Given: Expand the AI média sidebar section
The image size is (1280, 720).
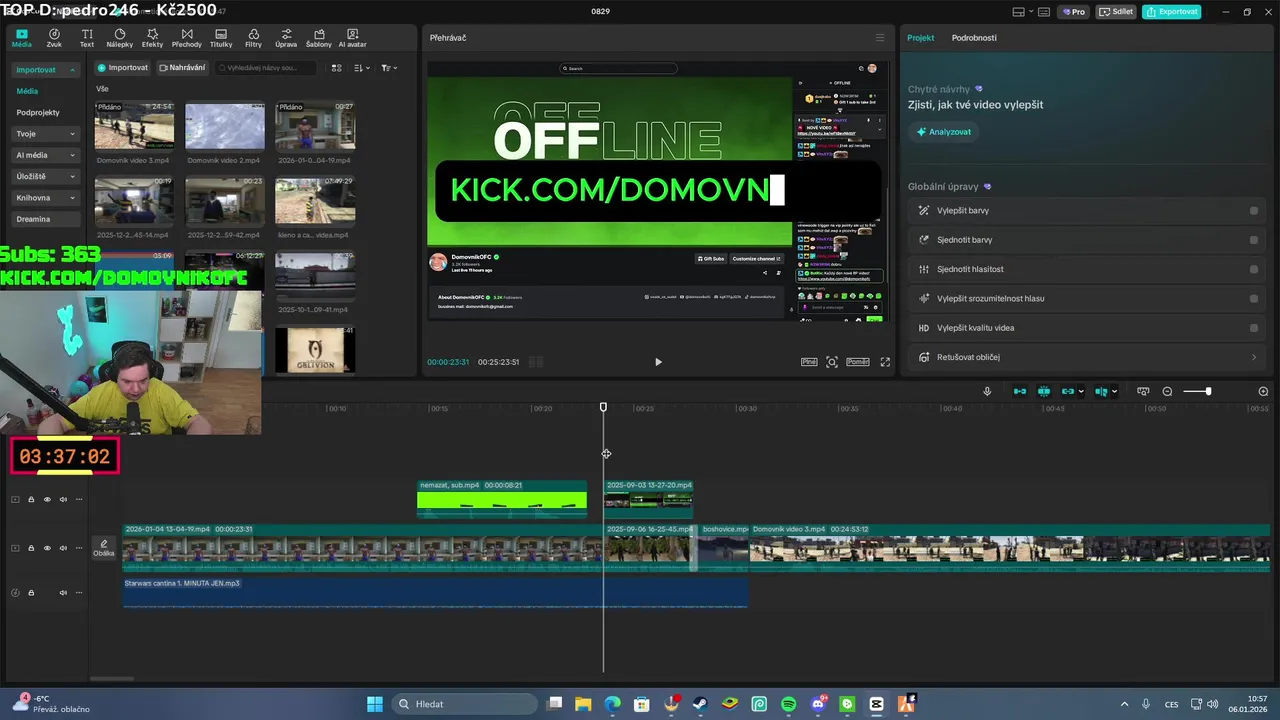Looking at the screenshot, I should [x=46, y=155].
